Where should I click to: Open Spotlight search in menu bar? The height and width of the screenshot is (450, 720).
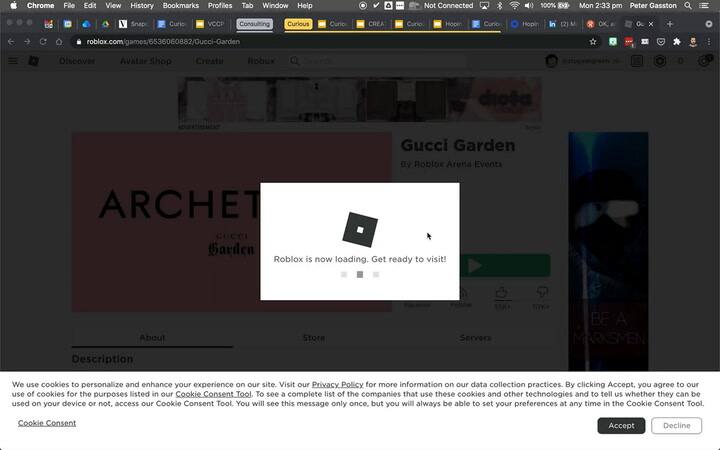tap(688, 6)
